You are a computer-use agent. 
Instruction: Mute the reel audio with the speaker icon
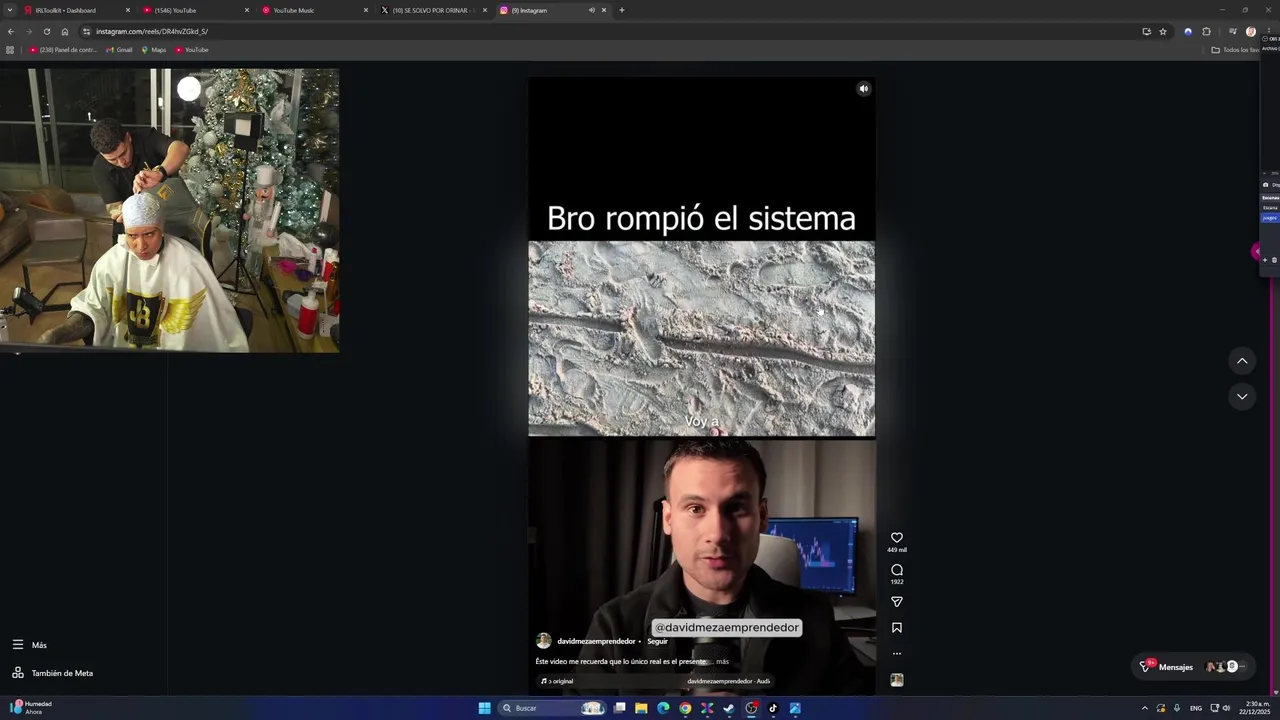point(864,89)
